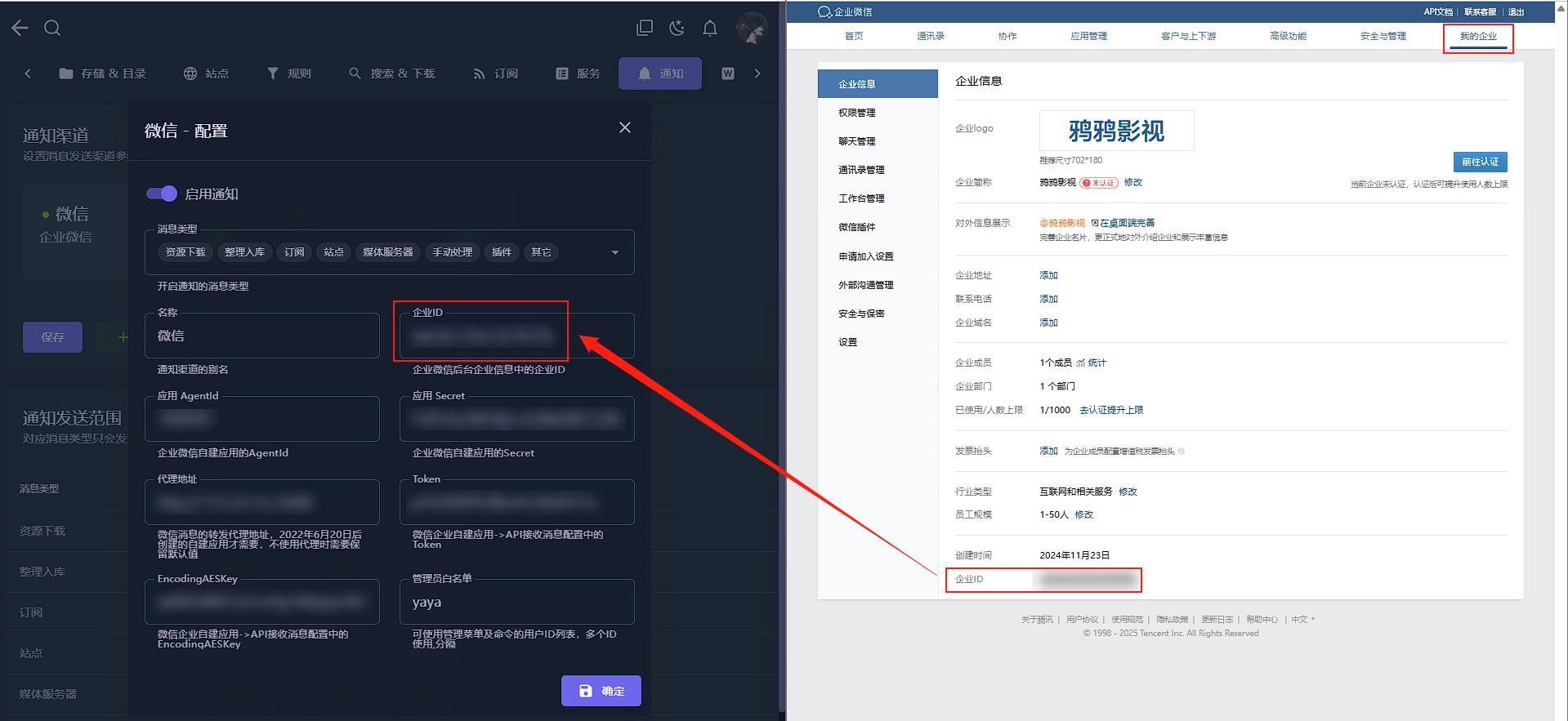Click the 手动处理 chip
1568x721 pixels.
coord(453,252)
